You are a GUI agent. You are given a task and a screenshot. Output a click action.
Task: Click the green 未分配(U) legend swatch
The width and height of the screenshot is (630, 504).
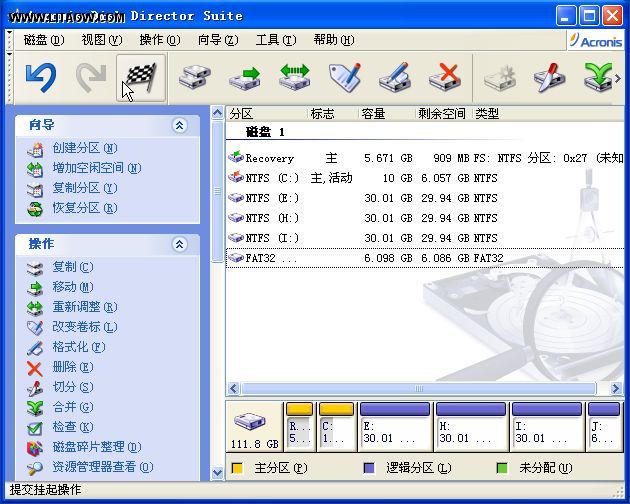pos(502,468)
